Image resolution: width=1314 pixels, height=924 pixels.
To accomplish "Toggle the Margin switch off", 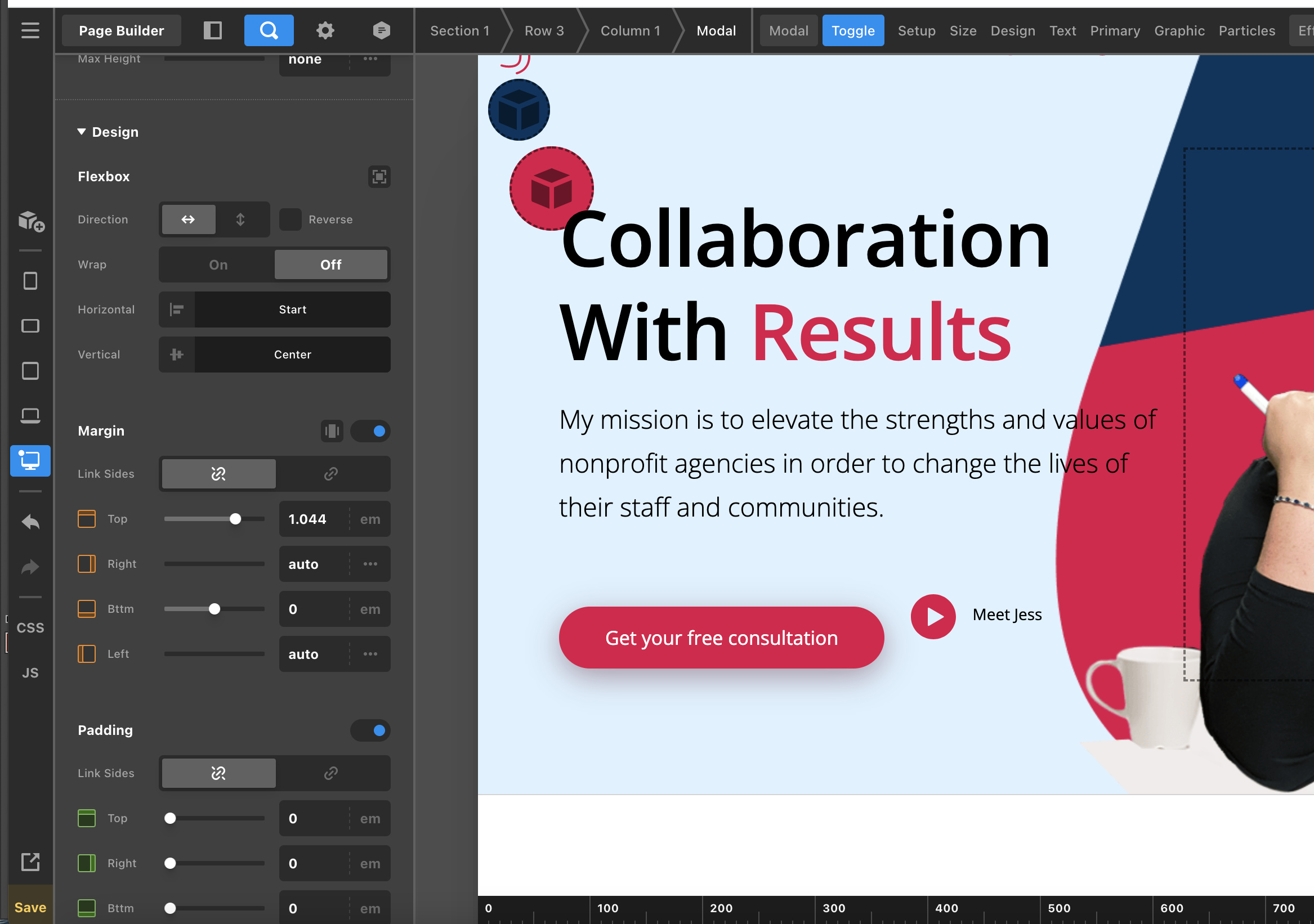I will click(x=370, y=432).
